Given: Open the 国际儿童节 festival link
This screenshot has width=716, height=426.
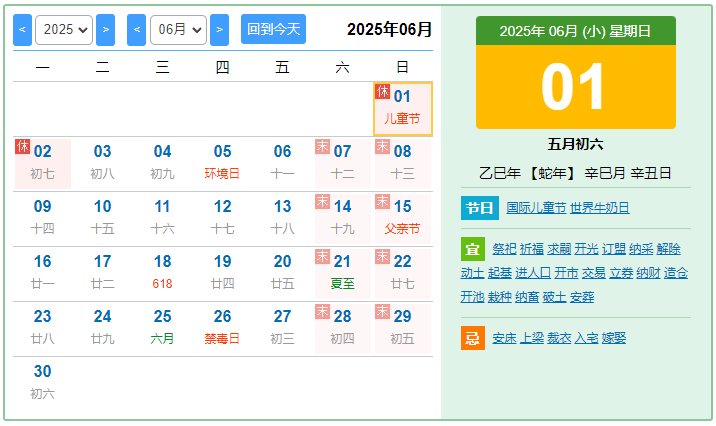Looking at the screenshot, I should pyautogui.click(x=536, y=208).
